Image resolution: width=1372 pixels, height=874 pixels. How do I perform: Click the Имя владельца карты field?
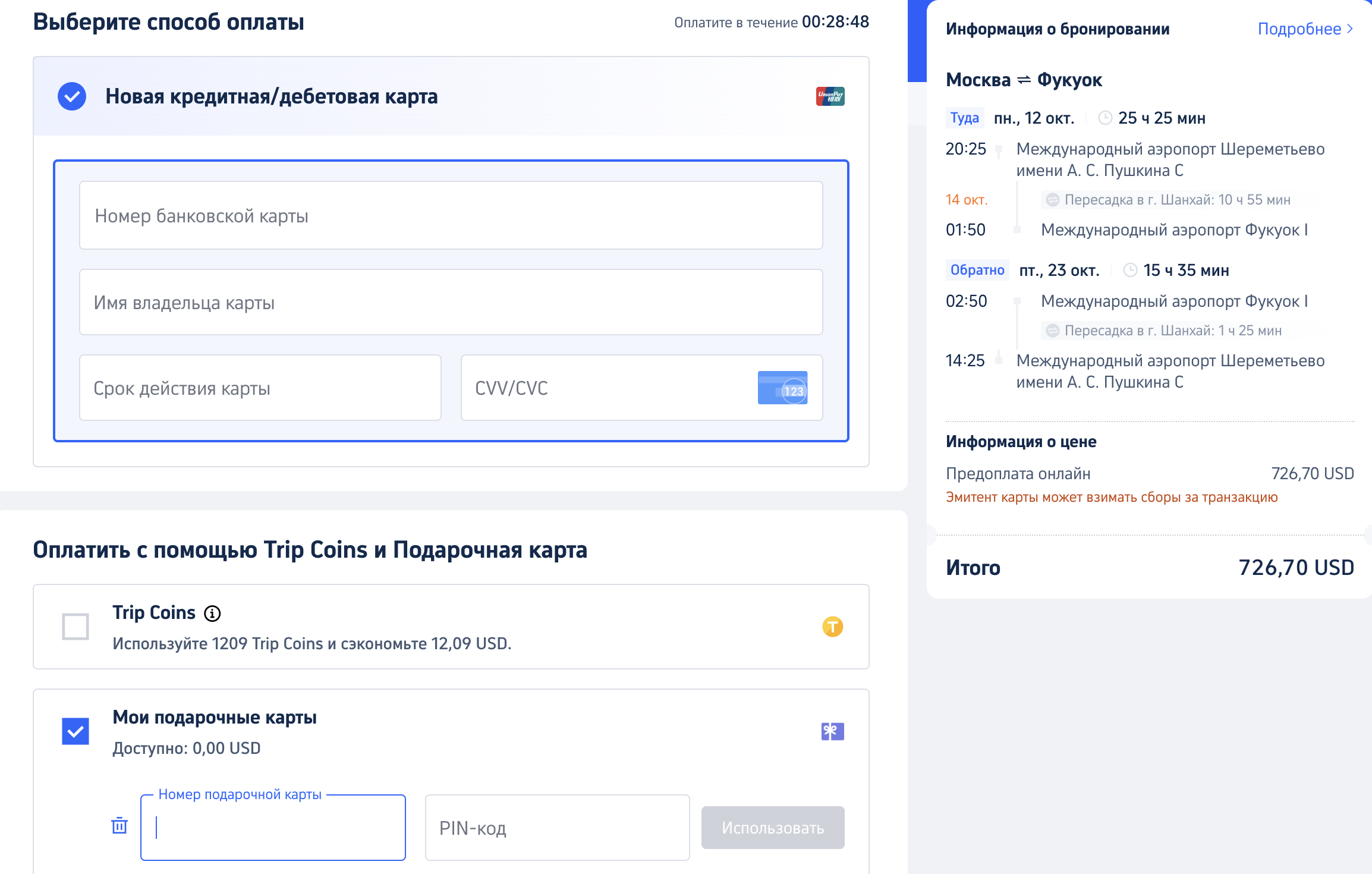coord(451,302)
